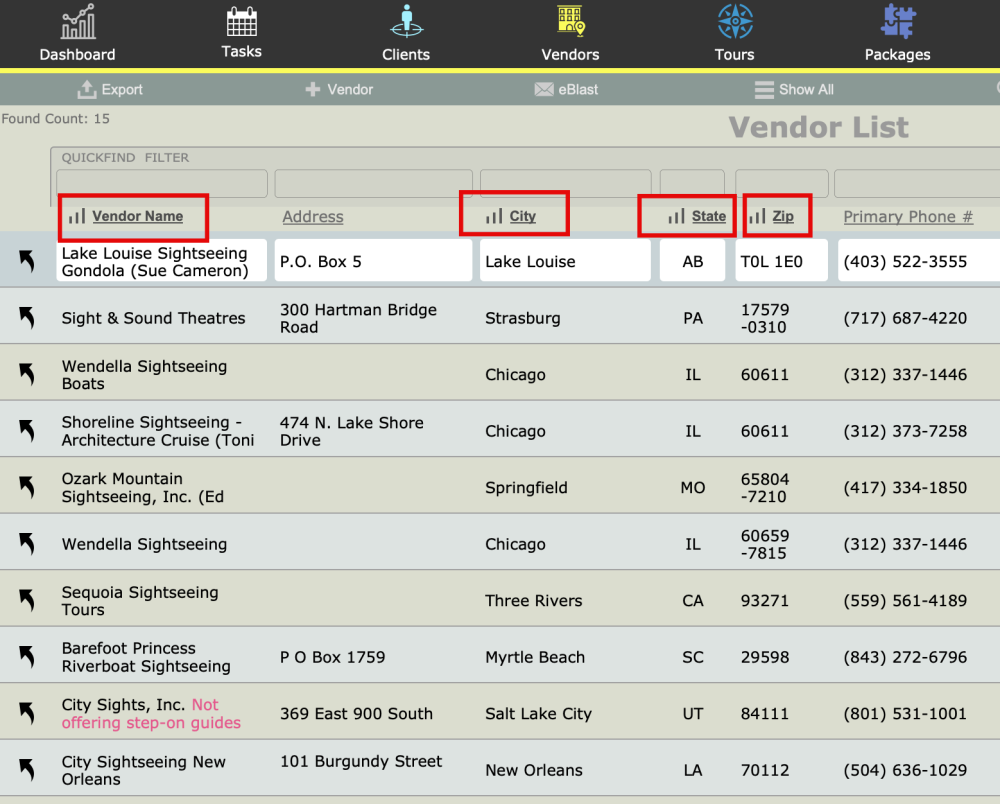
Task: Click the Export button text
Action: 122,90
